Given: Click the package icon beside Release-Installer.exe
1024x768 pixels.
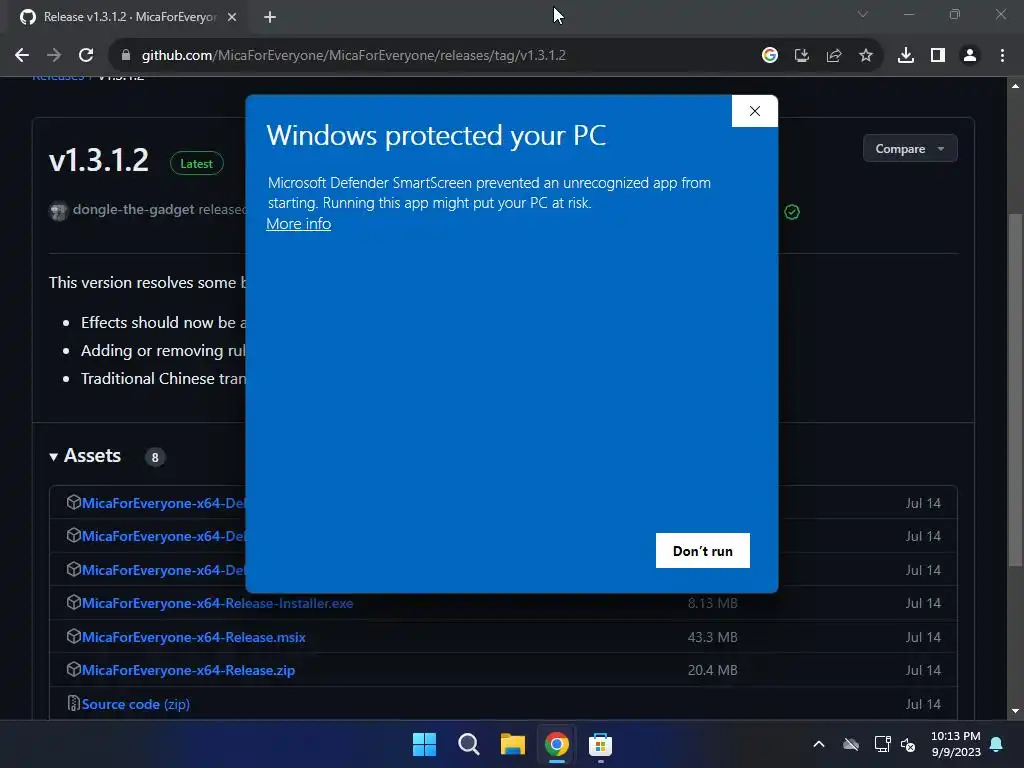Looking at the screenshot, I should (73, 601).
